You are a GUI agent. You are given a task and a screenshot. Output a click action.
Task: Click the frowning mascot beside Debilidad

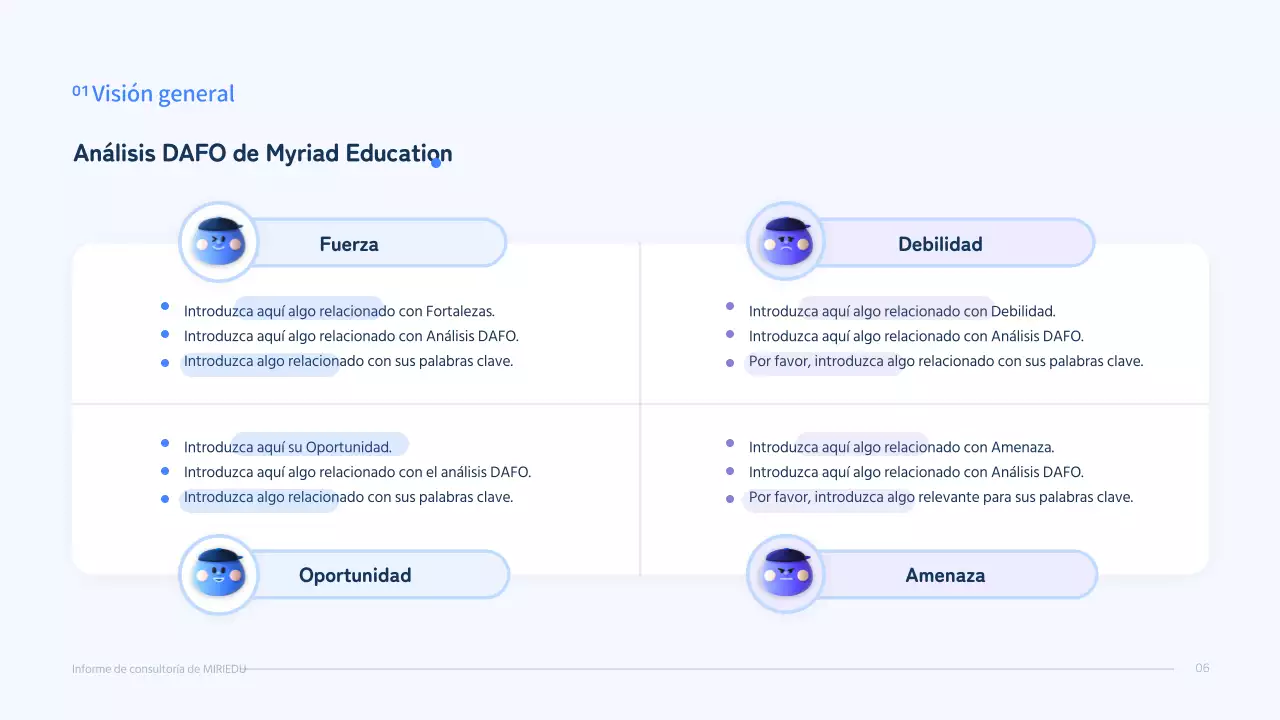(x=786, y=241)
